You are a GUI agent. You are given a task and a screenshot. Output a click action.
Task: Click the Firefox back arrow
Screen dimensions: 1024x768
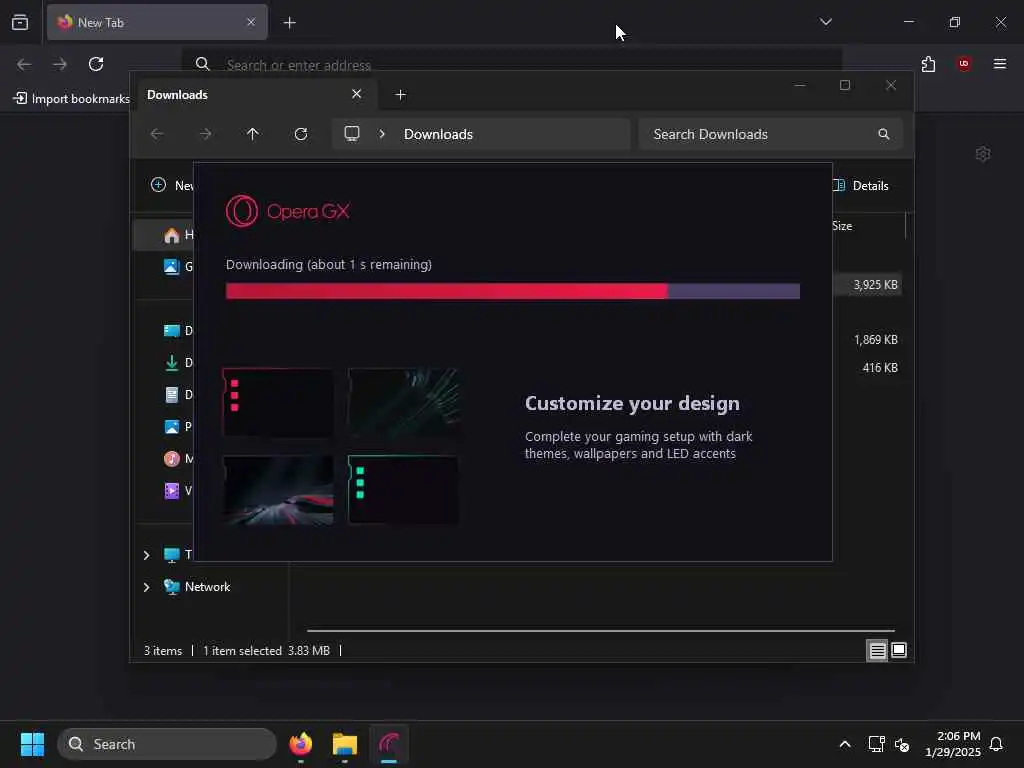[x=24, y=64]
